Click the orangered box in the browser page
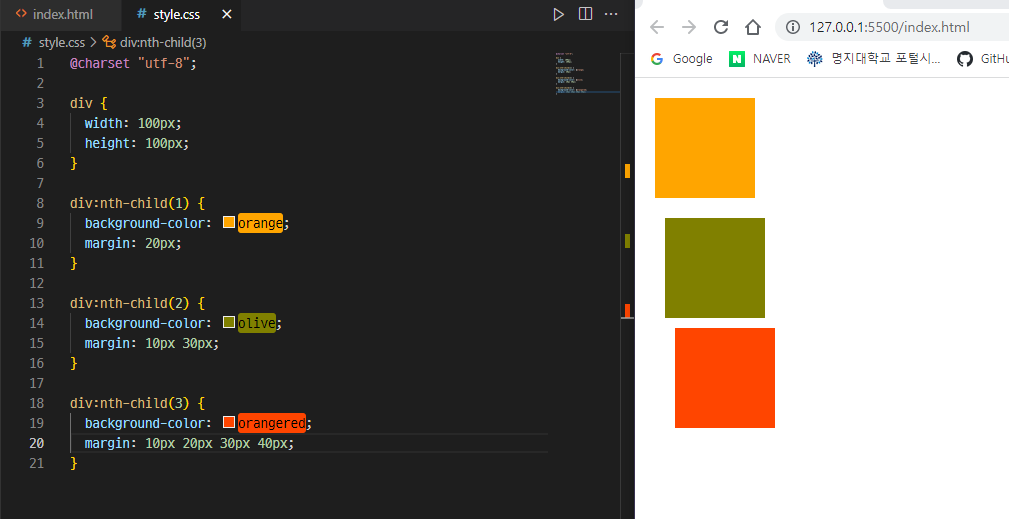Viewport: 1009px width, 519px height. [725, 378]
